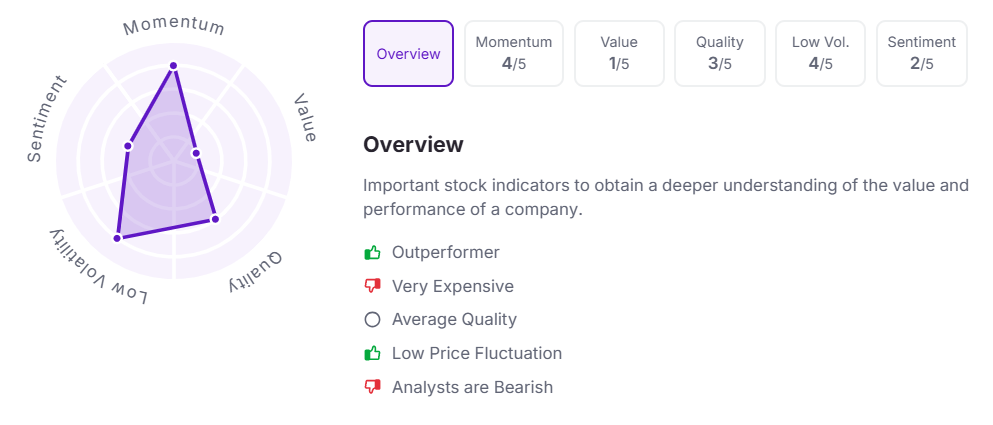Open the Momentum 4/5 tab
The image size is (993, 425).
(514, 53)
